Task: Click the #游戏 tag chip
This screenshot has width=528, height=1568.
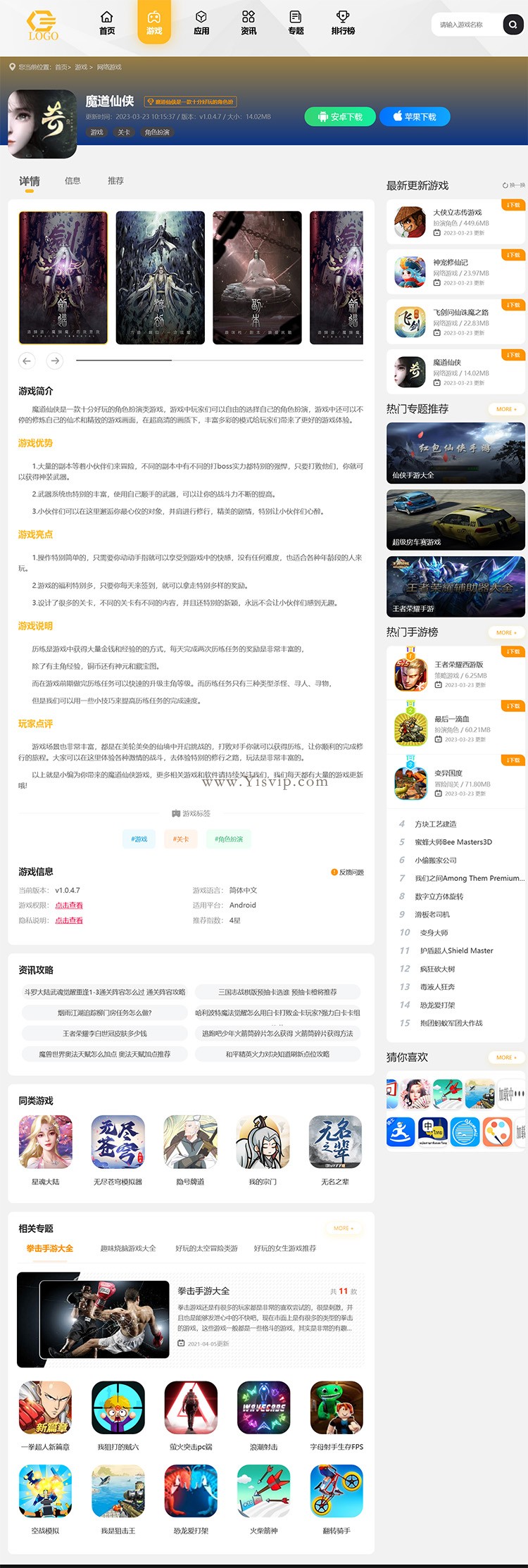Action: (x=139, y=839)
